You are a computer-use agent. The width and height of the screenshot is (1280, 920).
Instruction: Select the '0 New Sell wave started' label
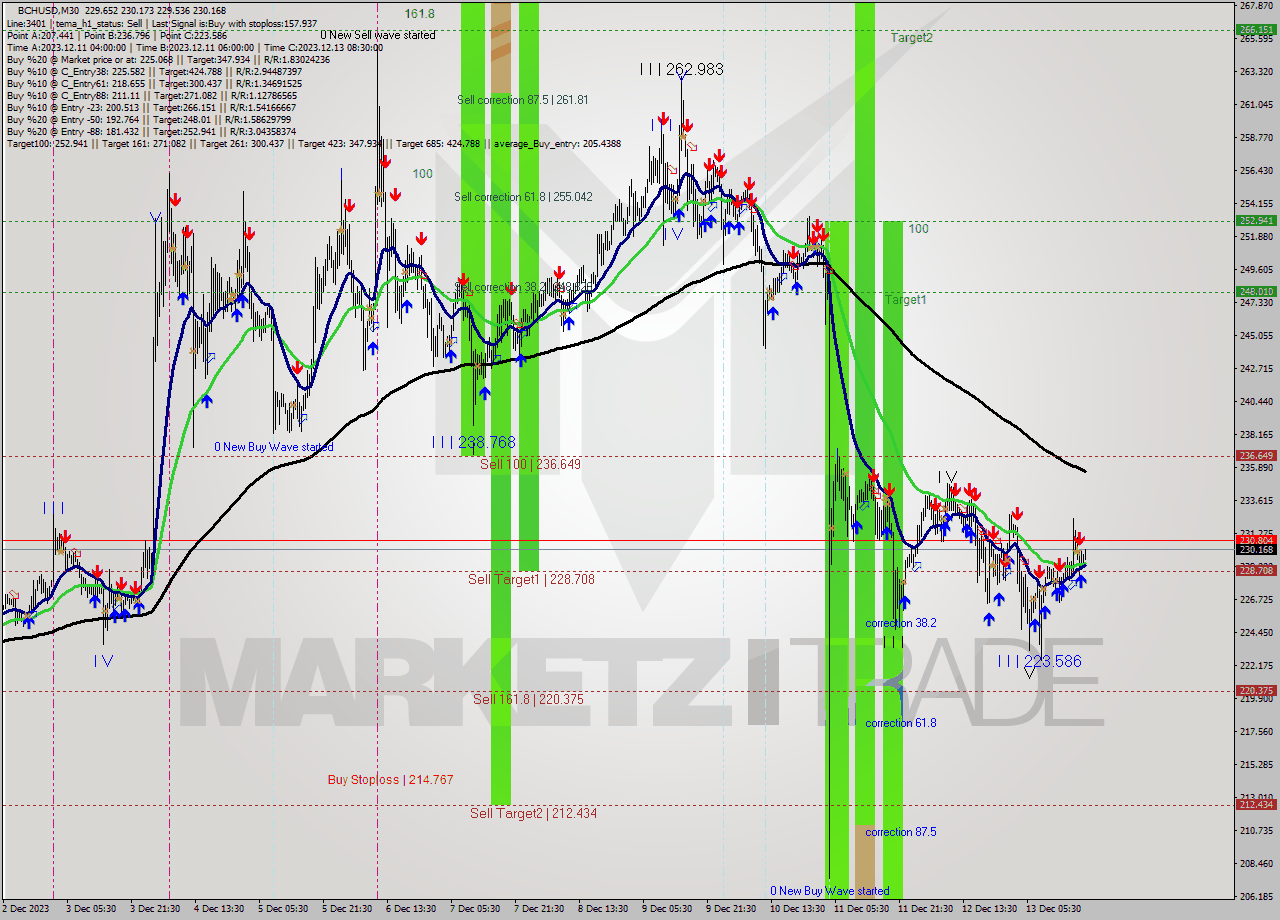[378, 35]
